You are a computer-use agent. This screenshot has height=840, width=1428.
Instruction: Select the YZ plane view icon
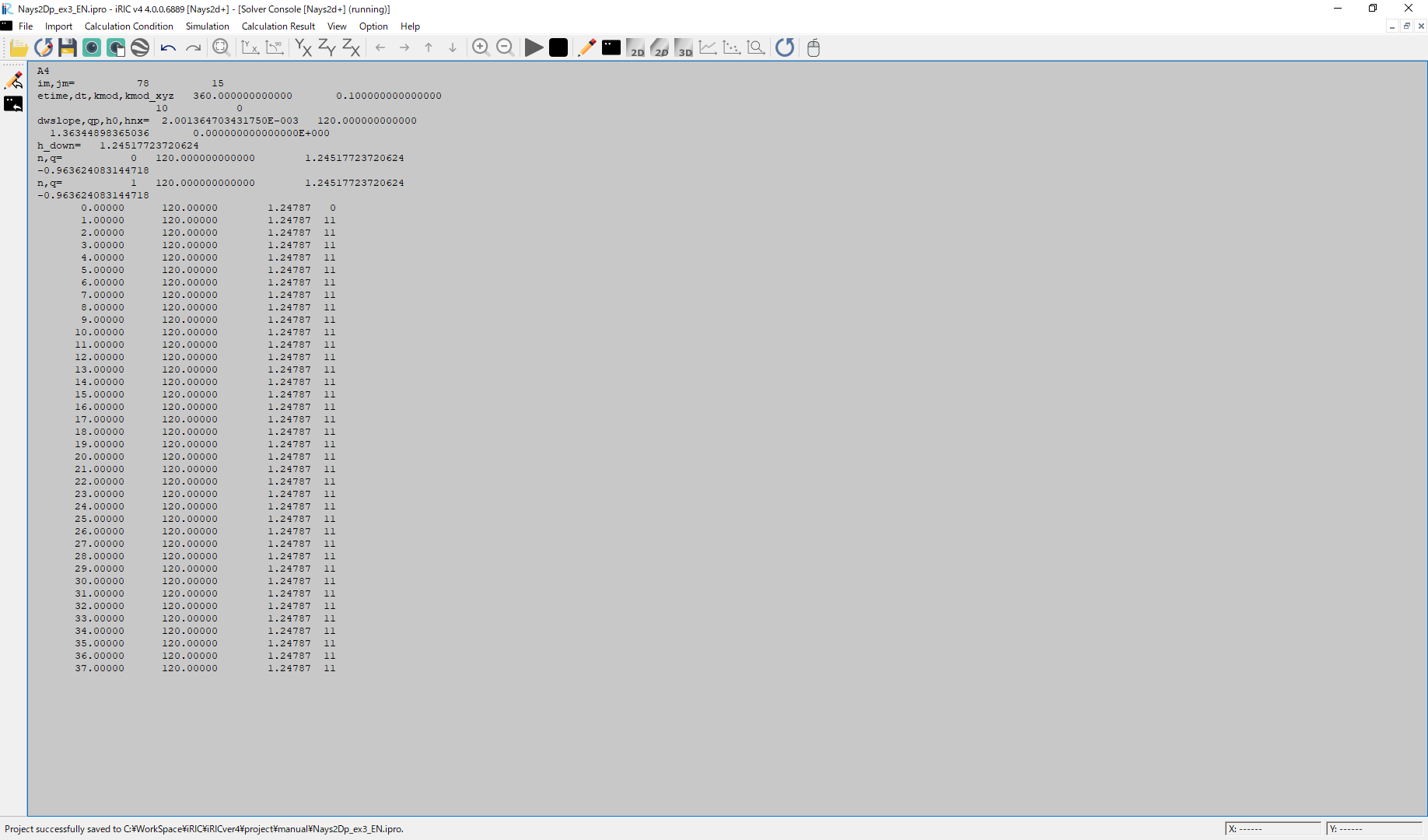[327, 47]
